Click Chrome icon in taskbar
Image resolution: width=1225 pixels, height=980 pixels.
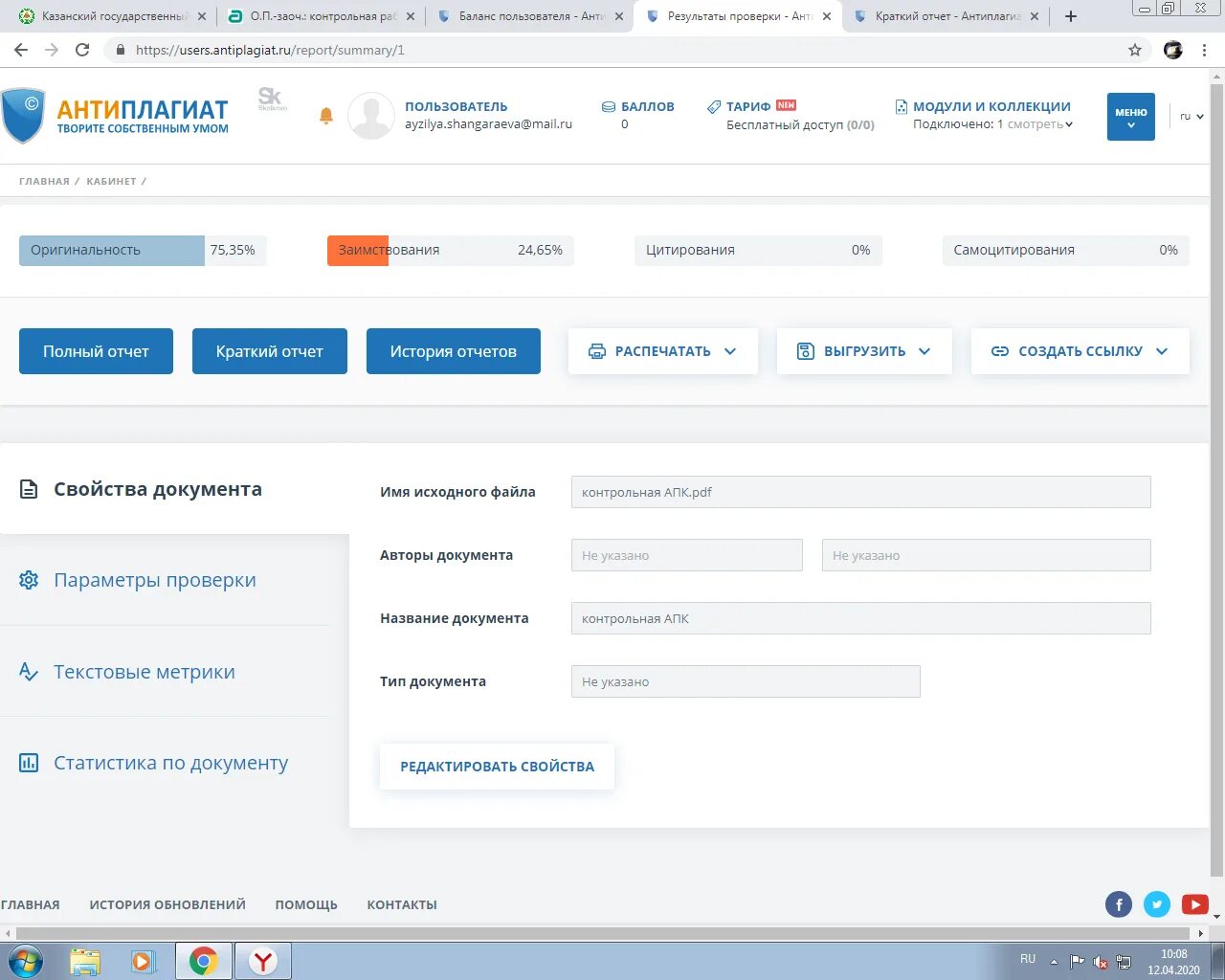203,961
